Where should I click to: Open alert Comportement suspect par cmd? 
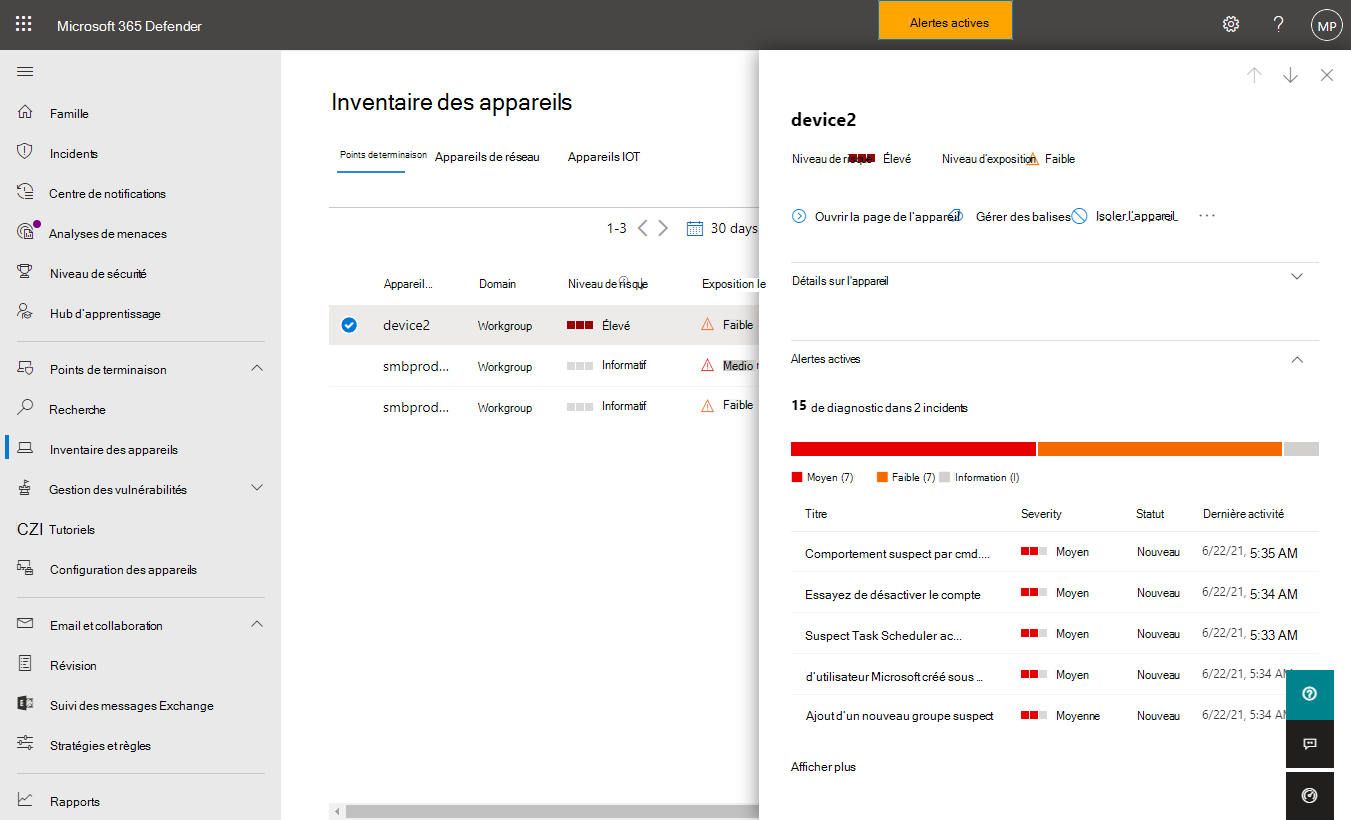pyautogui.click(x=897, y=553)
